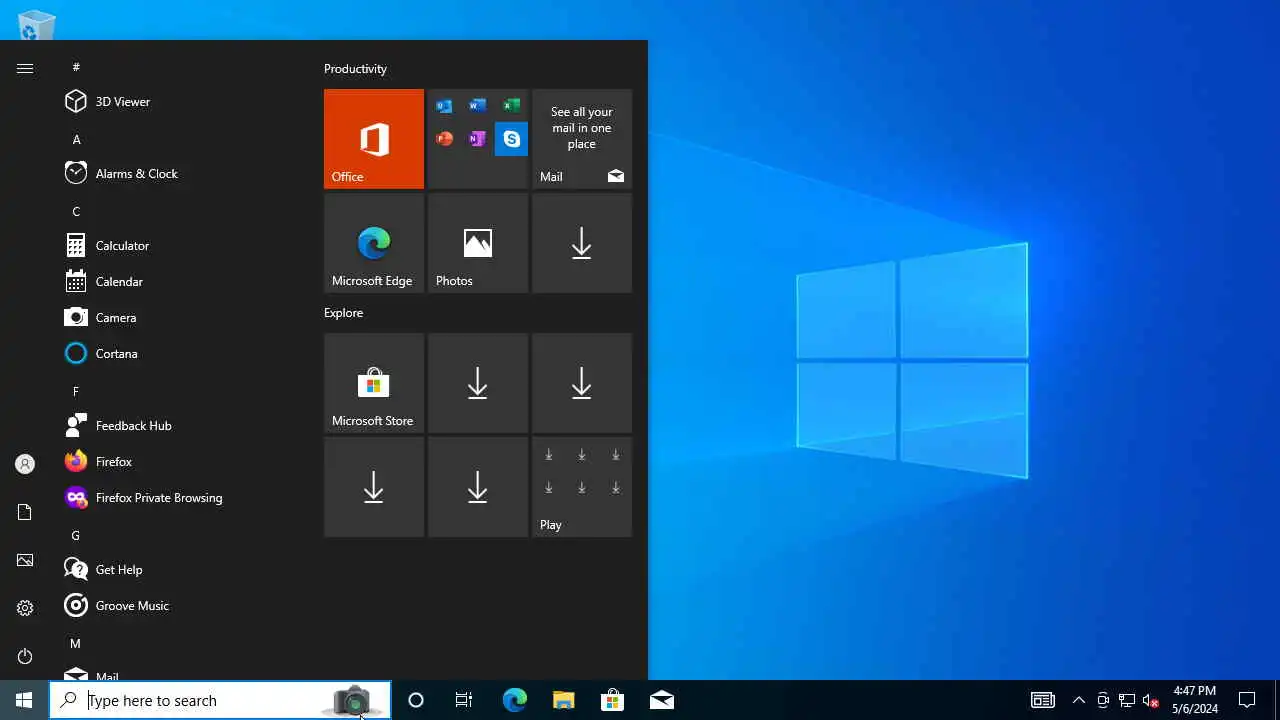This screenshot has width=1280, height=720.
Task: Open Firefox Private Browsing
Action: point(182,497)
